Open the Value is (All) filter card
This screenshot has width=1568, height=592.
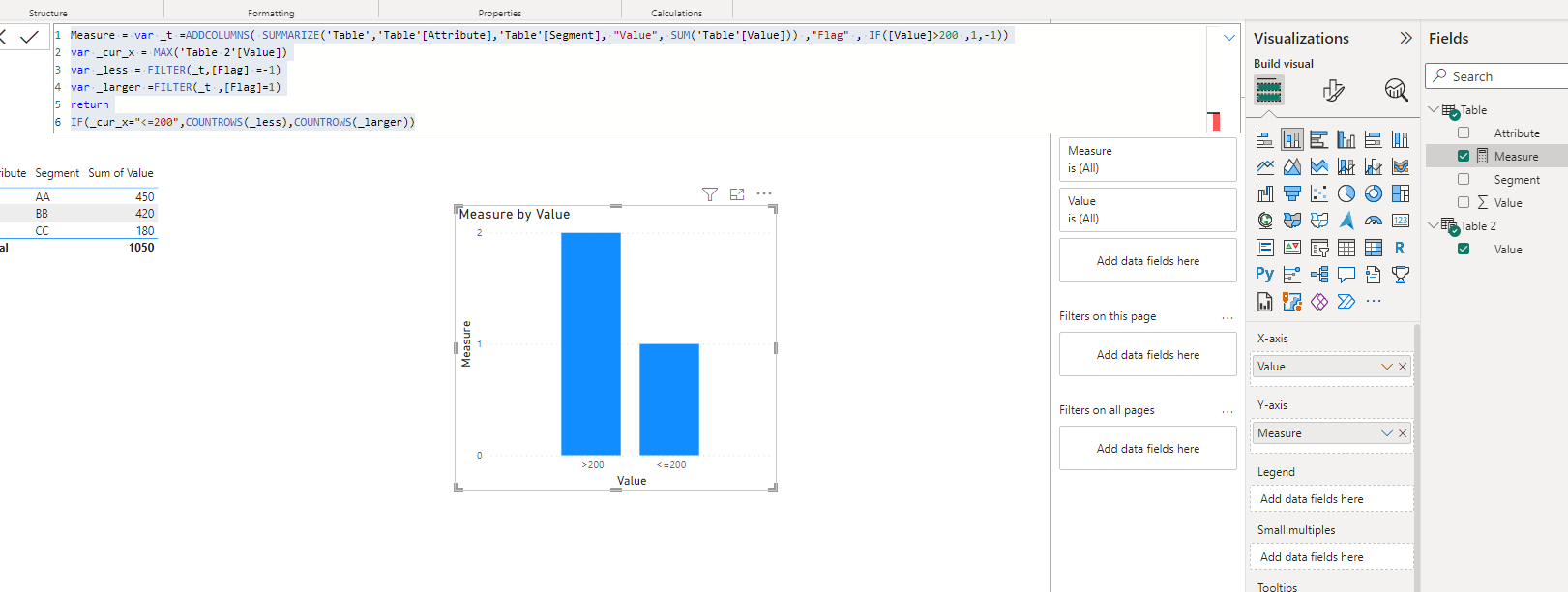coord(1148,210)
